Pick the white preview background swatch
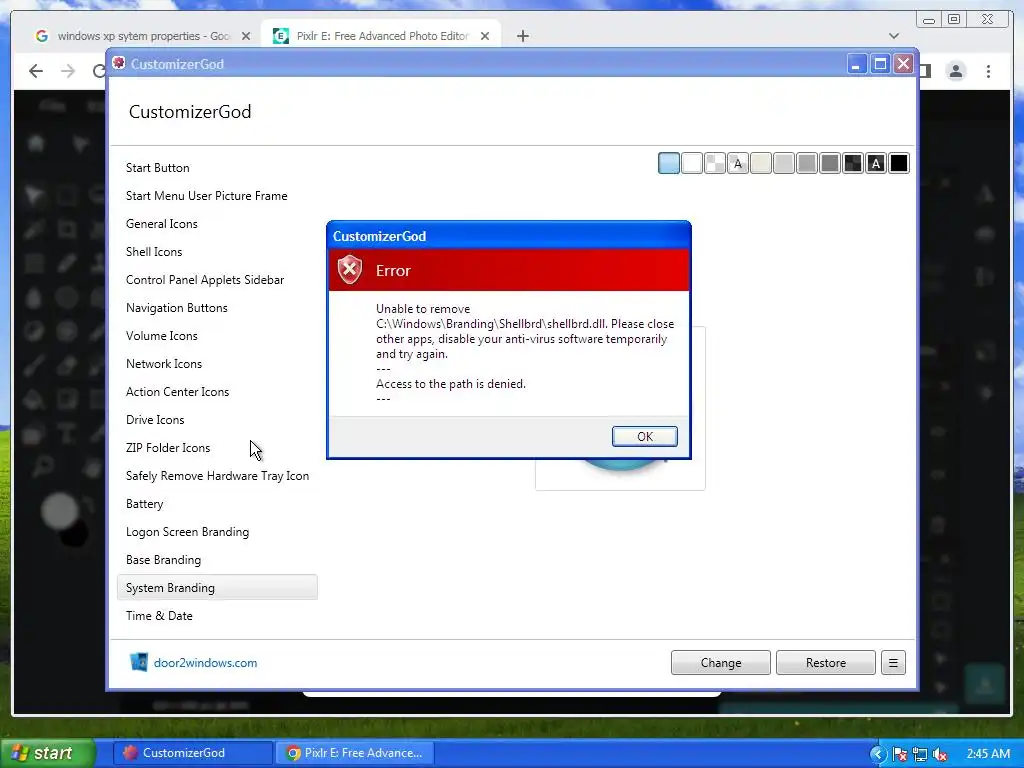 click(x=692, y=163)
